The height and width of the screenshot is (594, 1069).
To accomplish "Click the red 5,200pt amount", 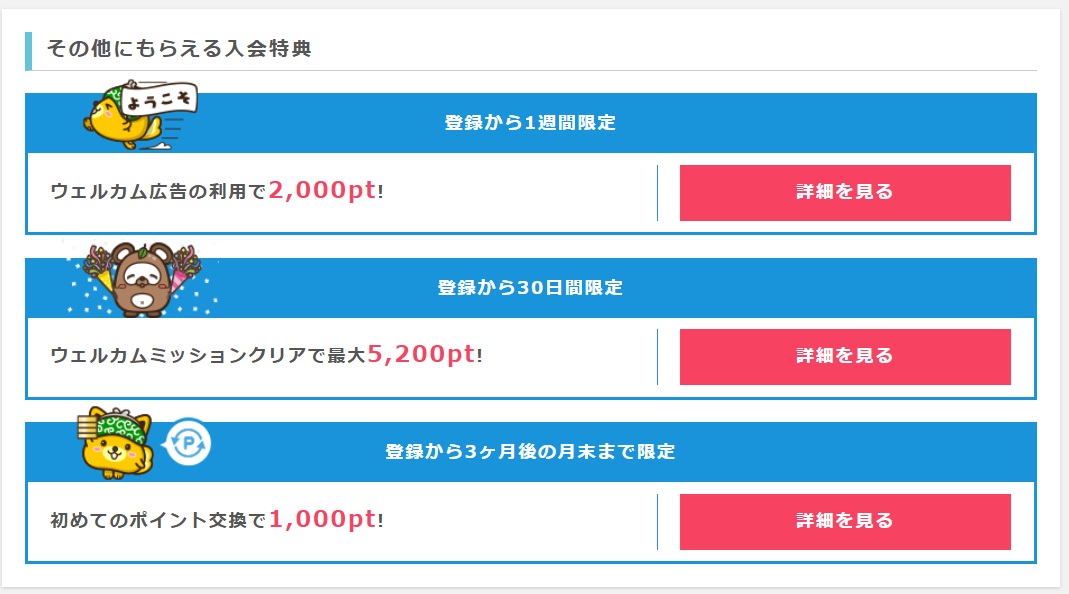I will [421, 354].
